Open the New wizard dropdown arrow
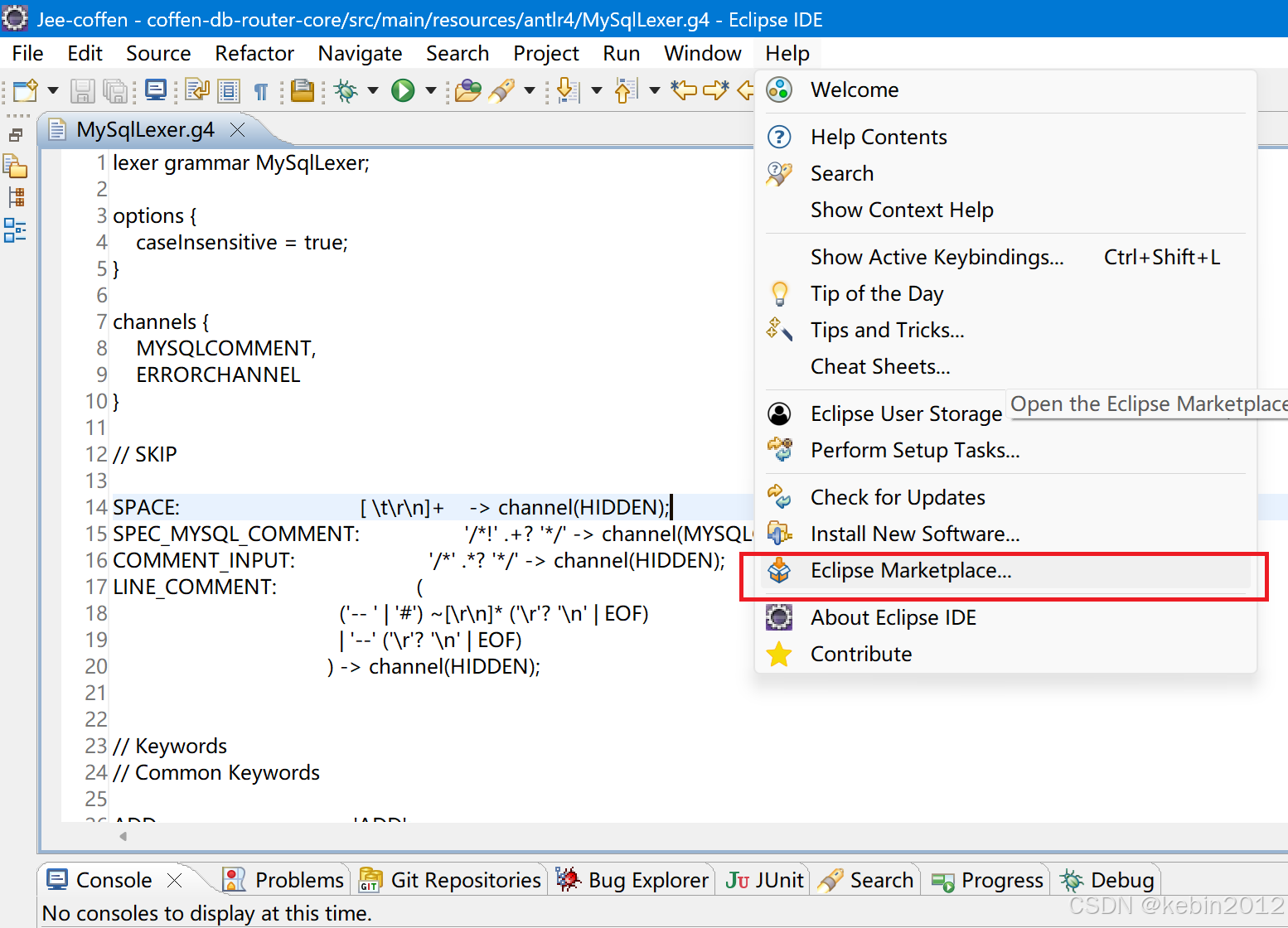 (x=52, y=90)
